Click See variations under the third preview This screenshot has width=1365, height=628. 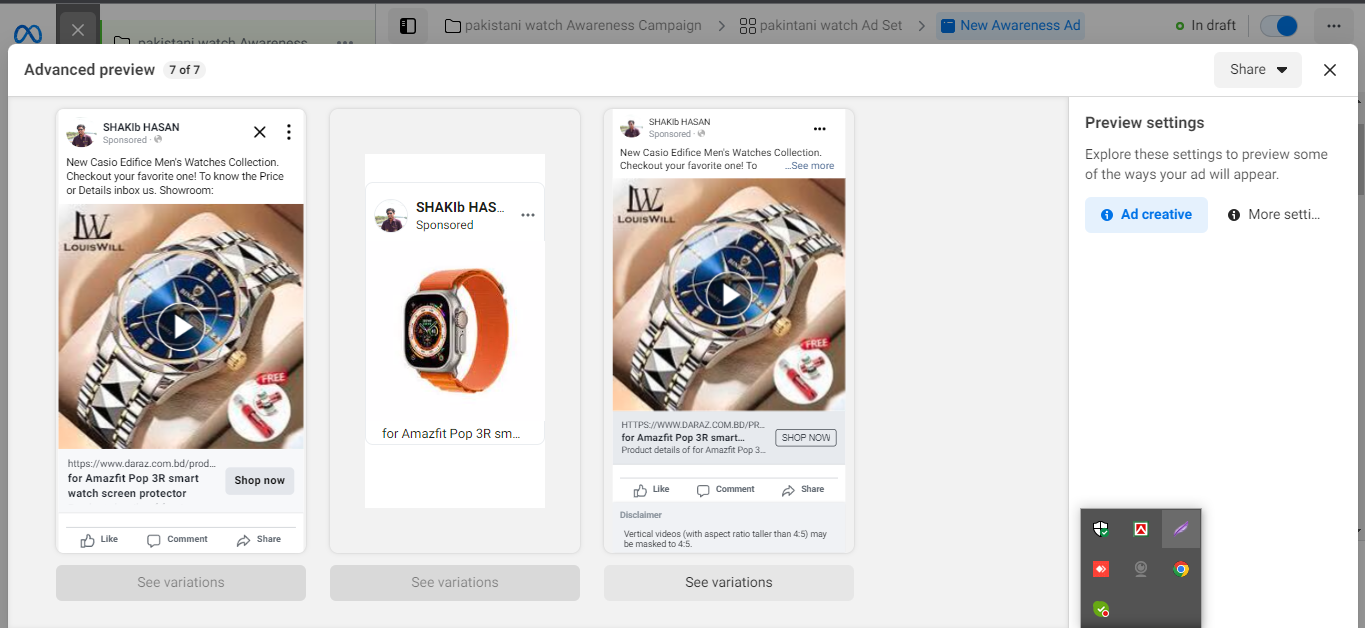tap(729, 583)
